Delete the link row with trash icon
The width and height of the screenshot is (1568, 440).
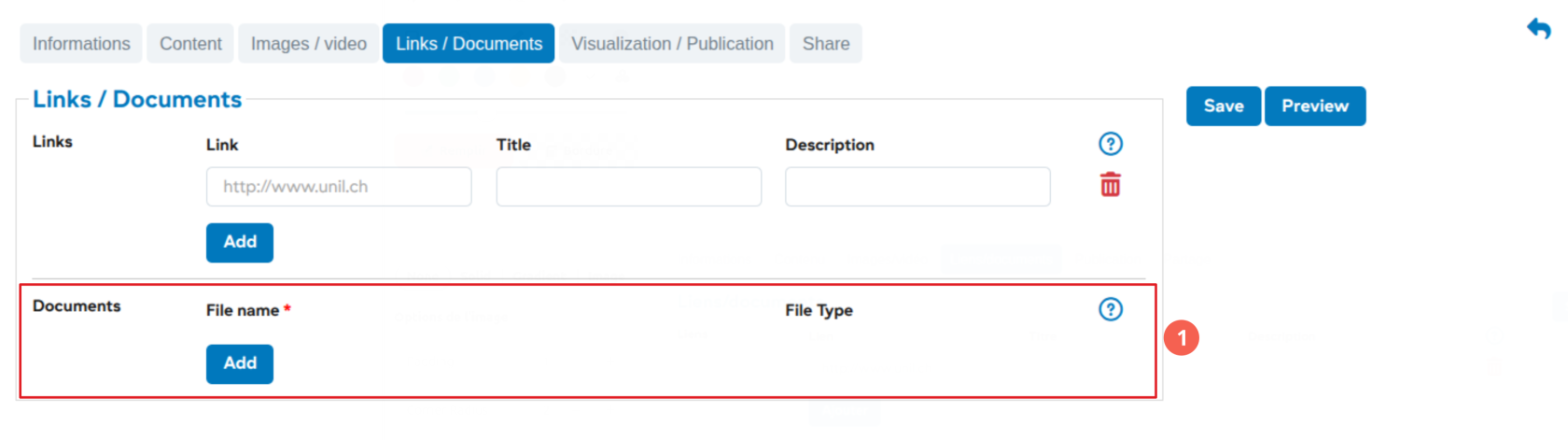(x=1110, y=185)
